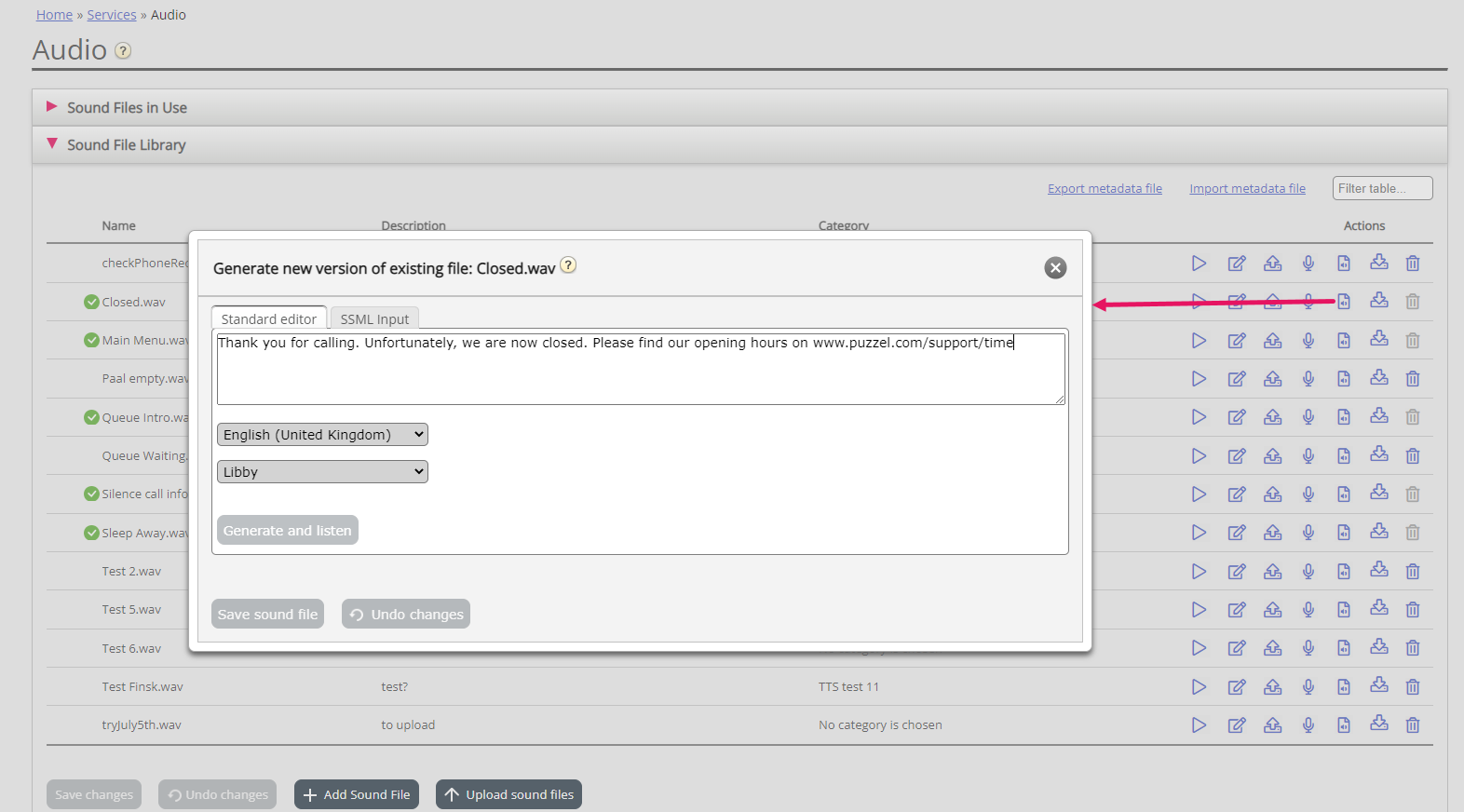Open text-to-speech generator for Main Menu.wav

[x=1344, y=341]
